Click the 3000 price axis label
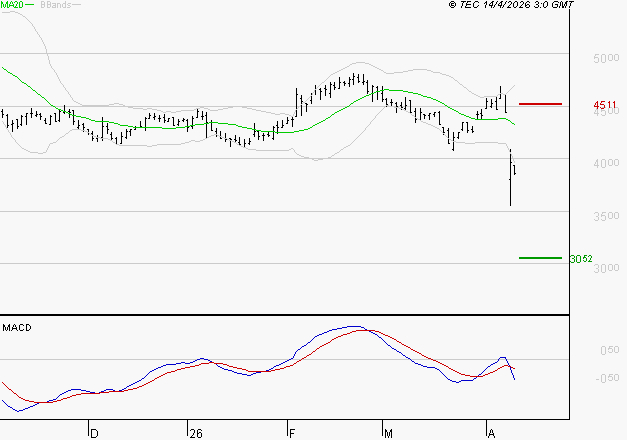This screenshot has height=440, width=627. coord(606,268)
